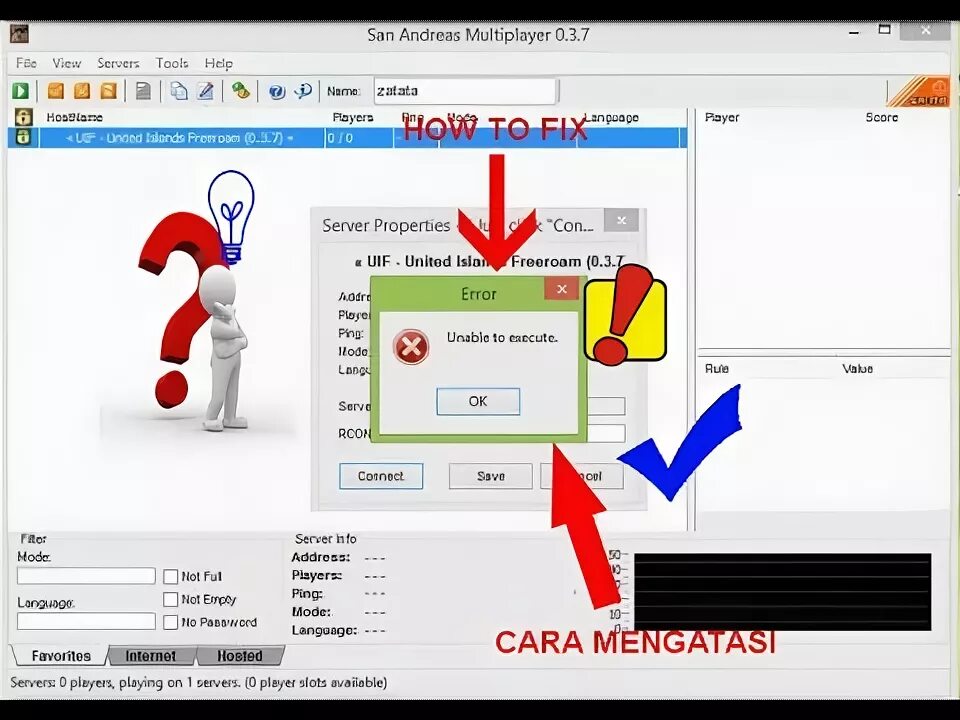Screen dimensions: 960x720
Task: Click the blue About info icon
Action: click(x=303, y=91)
